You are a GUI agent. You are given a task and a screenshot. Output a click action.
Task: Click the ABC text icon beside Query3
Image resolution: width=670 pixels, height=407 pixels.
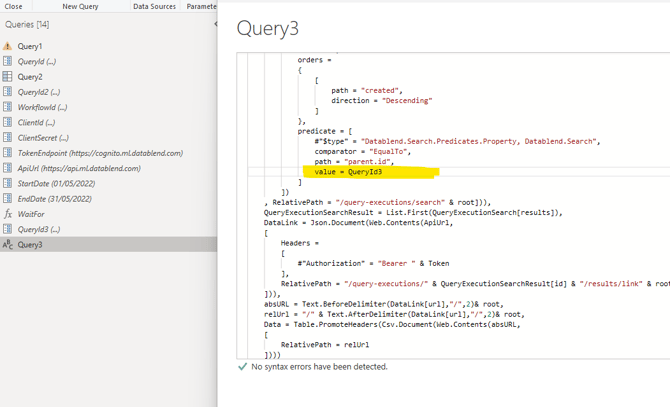(7, 244)
